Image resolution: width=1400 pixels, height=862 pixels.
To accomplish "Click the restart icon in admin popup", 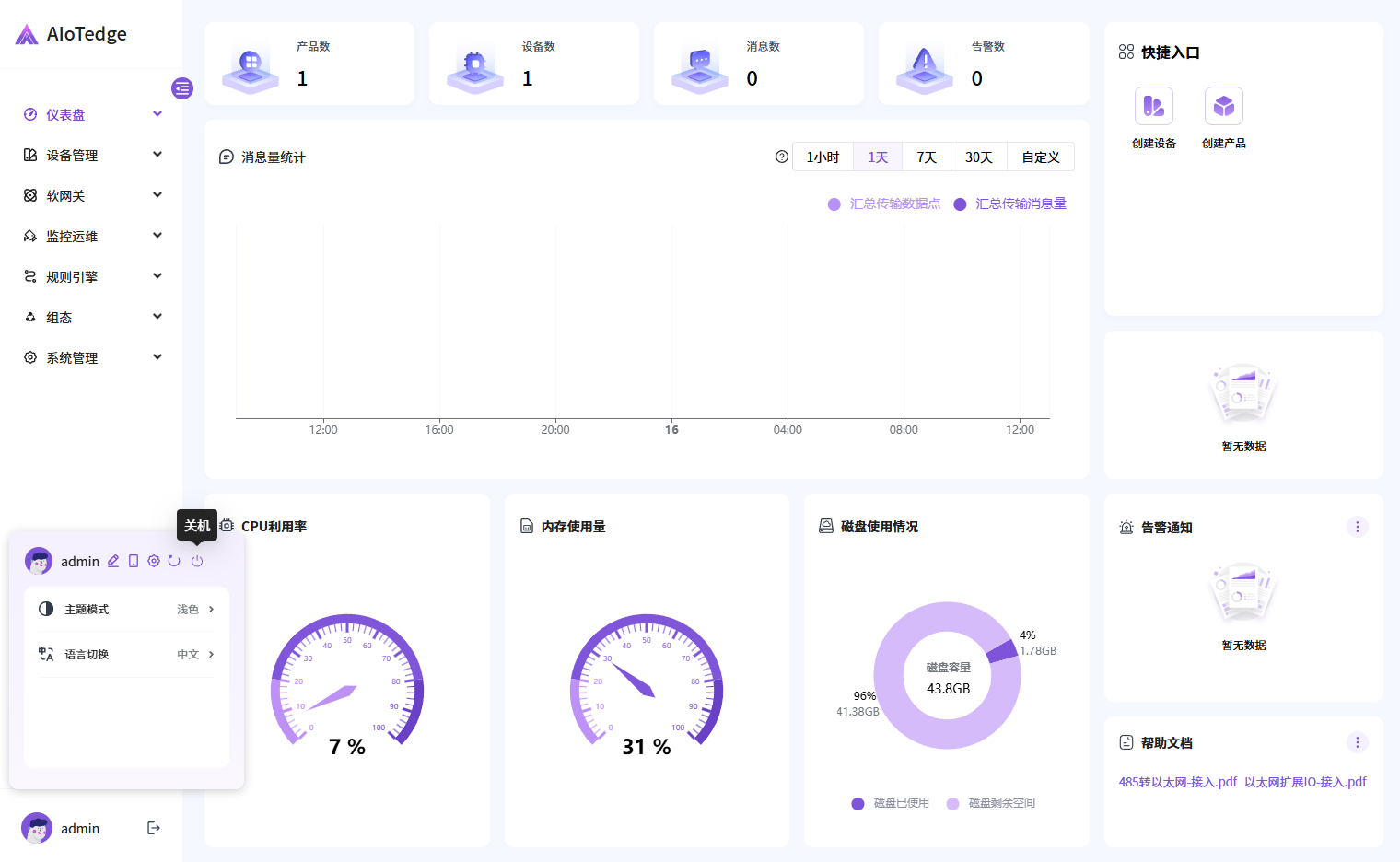I will [174, 561].
